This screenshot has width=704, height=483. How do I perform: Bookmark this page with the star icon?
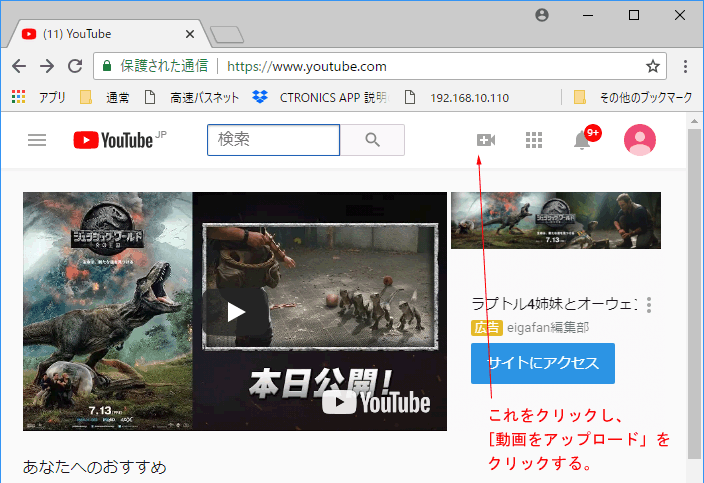coord(652,66)
